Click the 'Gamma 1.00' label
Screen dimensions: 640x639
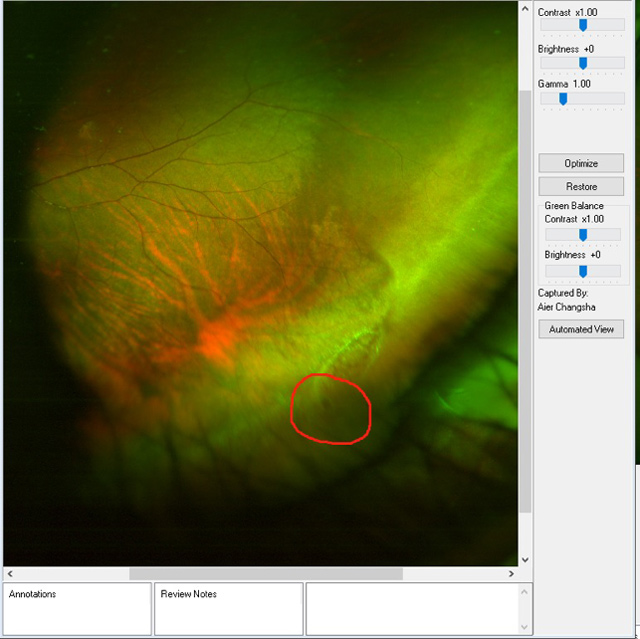click(x=564, y=84)
